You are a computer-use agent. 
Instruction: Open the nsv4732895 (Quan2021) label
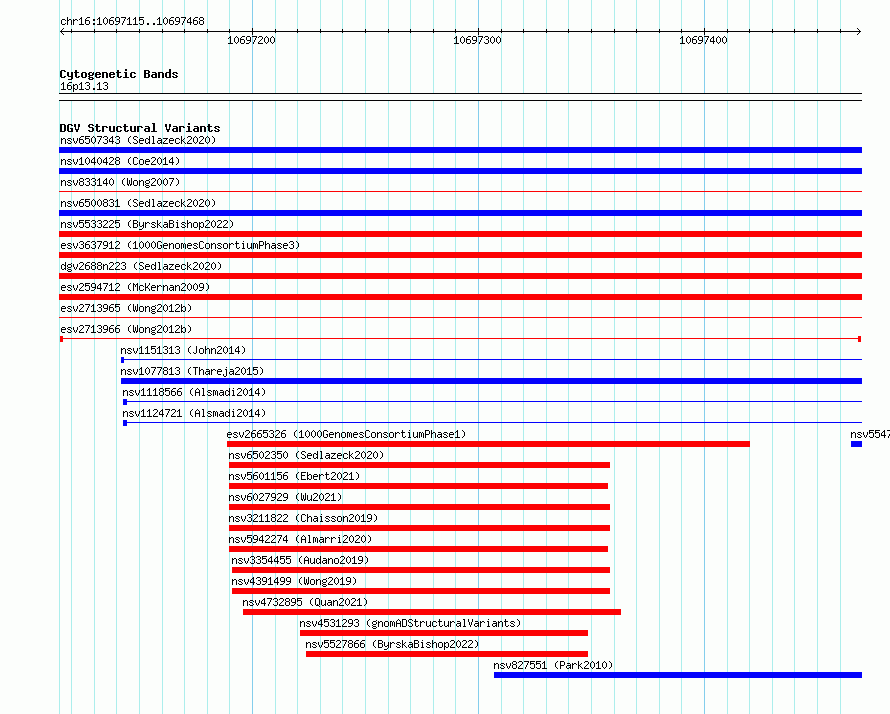(x=305, y=602)
